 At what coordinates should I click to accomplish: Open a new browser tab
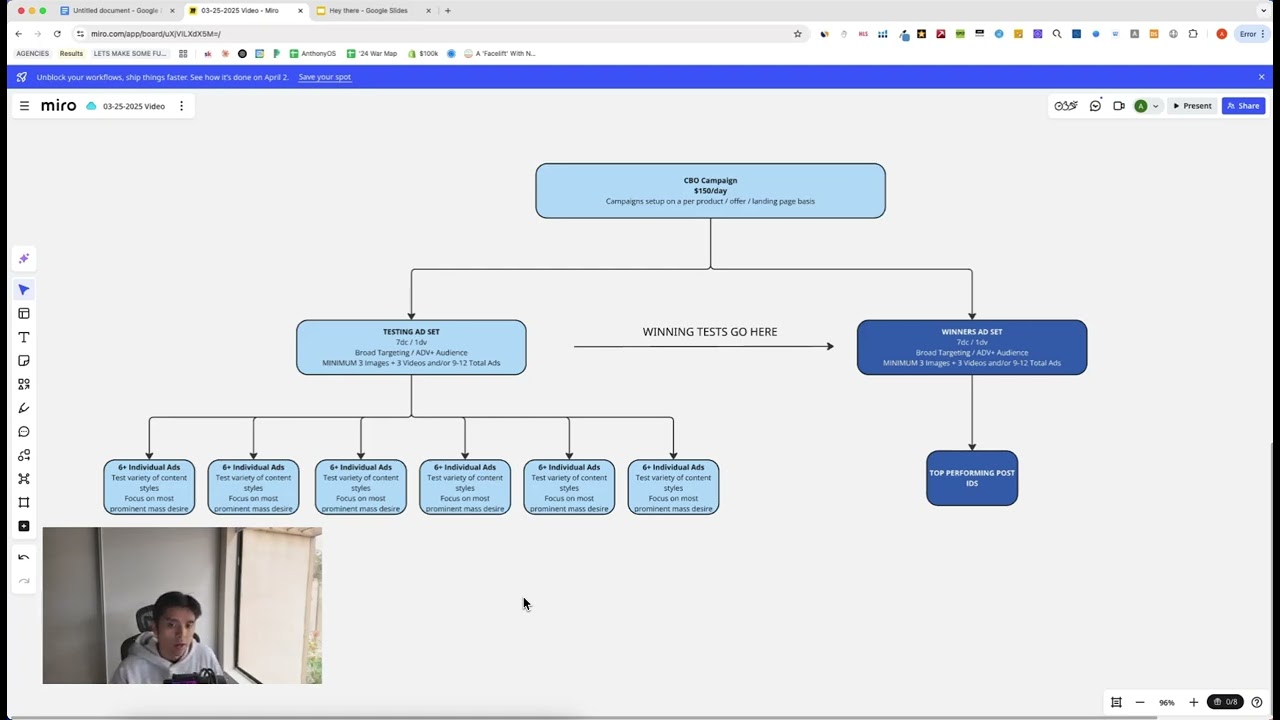pyautogui.click(x=447, y=10)
